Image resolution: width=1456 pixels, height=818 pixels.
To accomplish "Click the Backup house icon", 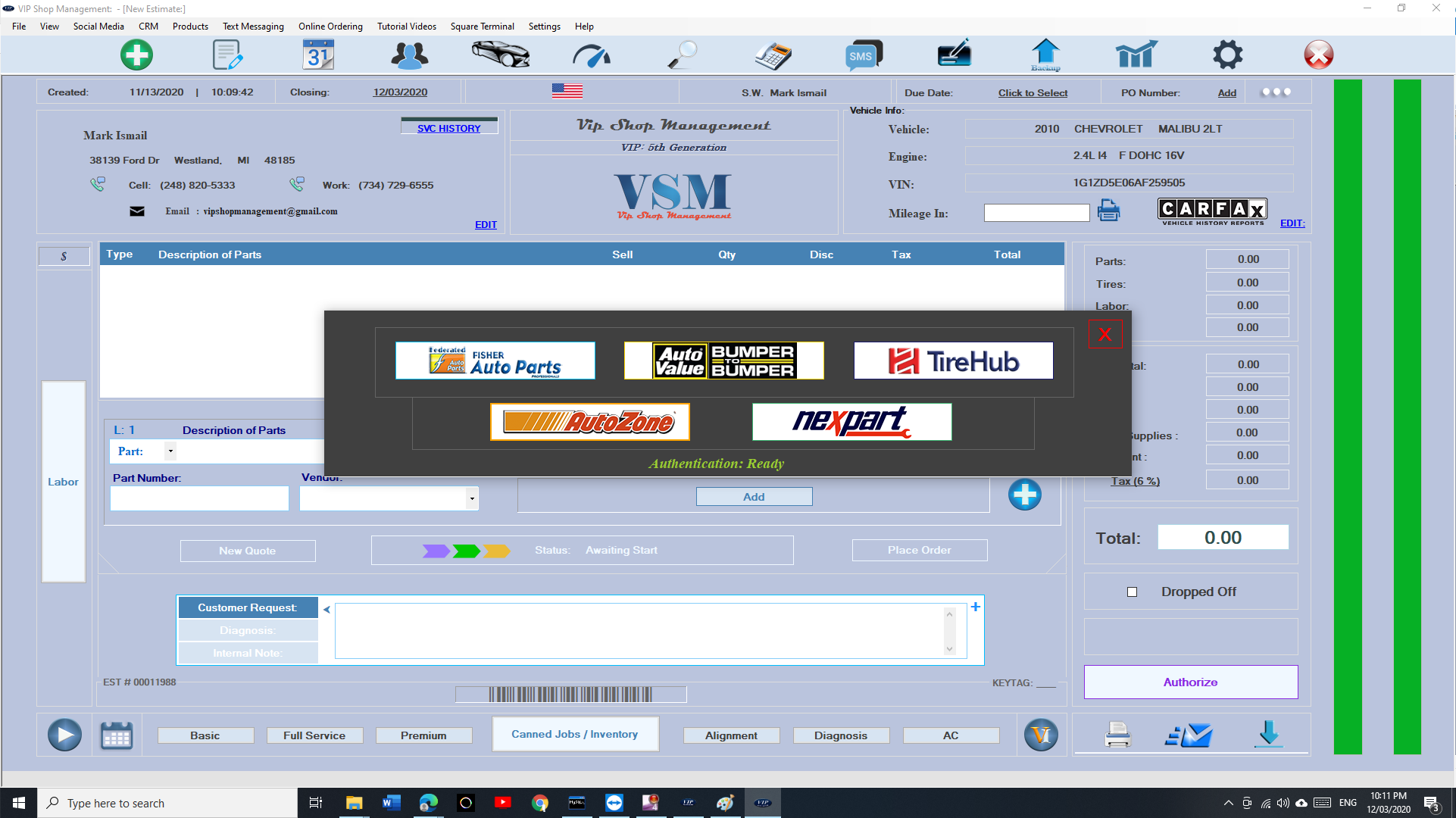I will (x=1045, y=55).
